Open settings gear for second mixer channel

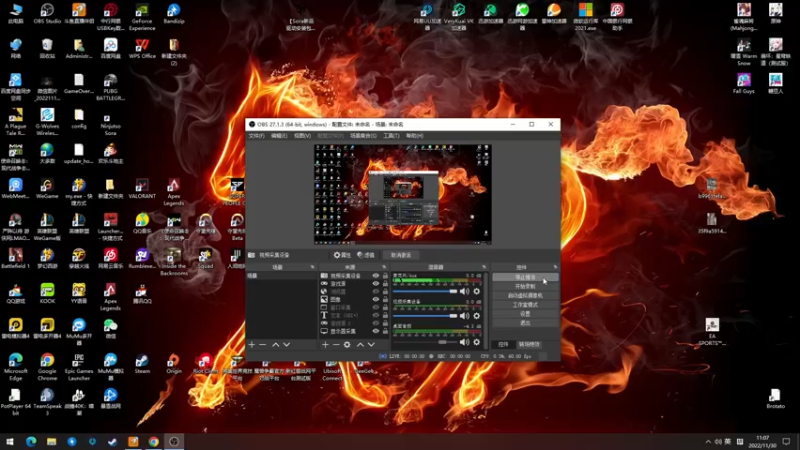pos(476,317)
